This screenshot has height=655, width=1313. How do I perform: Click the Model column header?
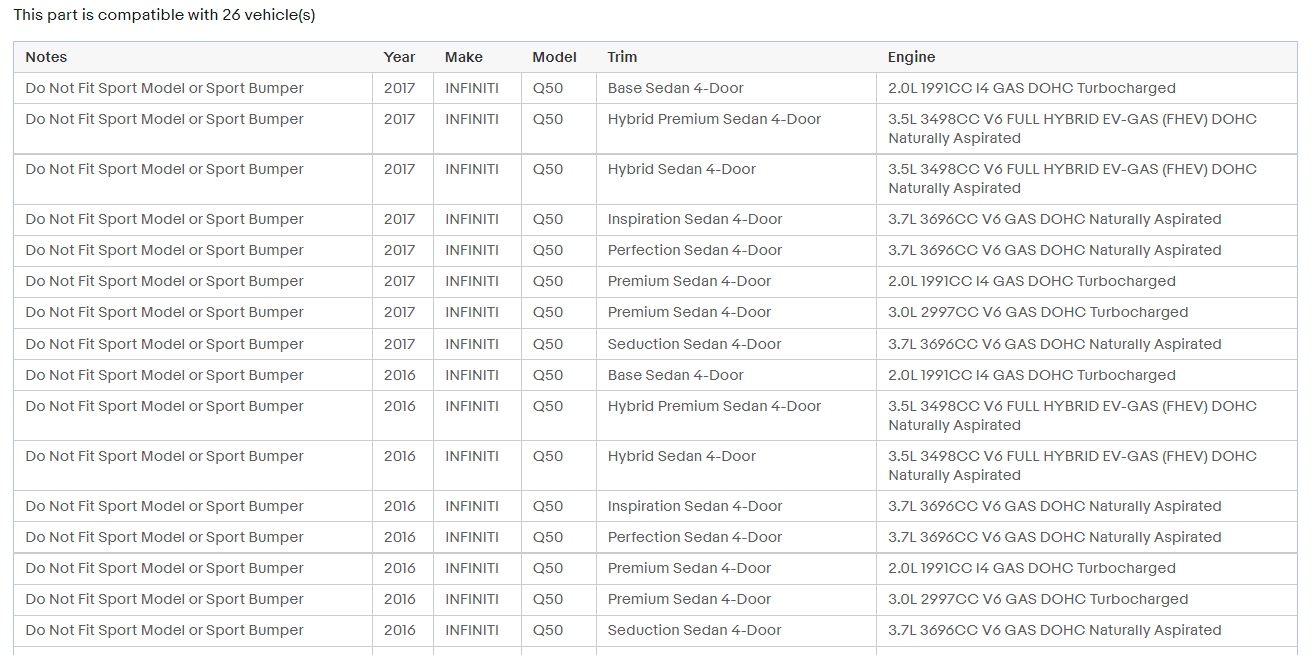tap(554, 57)
